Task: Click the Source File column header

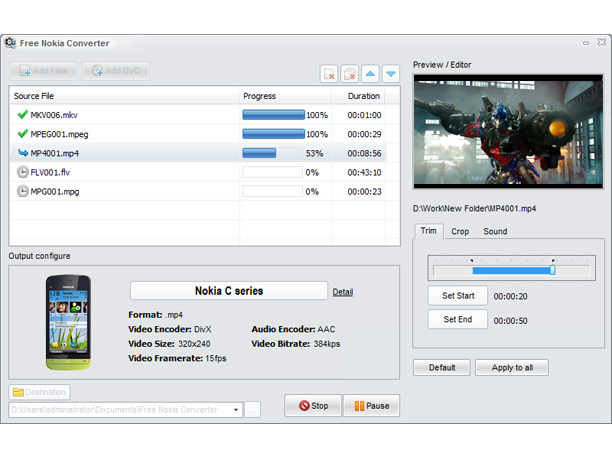Action: (125, 96)
